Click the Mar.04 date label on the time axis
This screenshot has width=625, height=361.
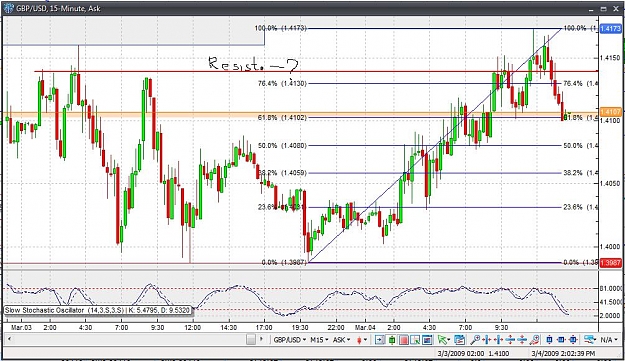[x=365, y=328]
